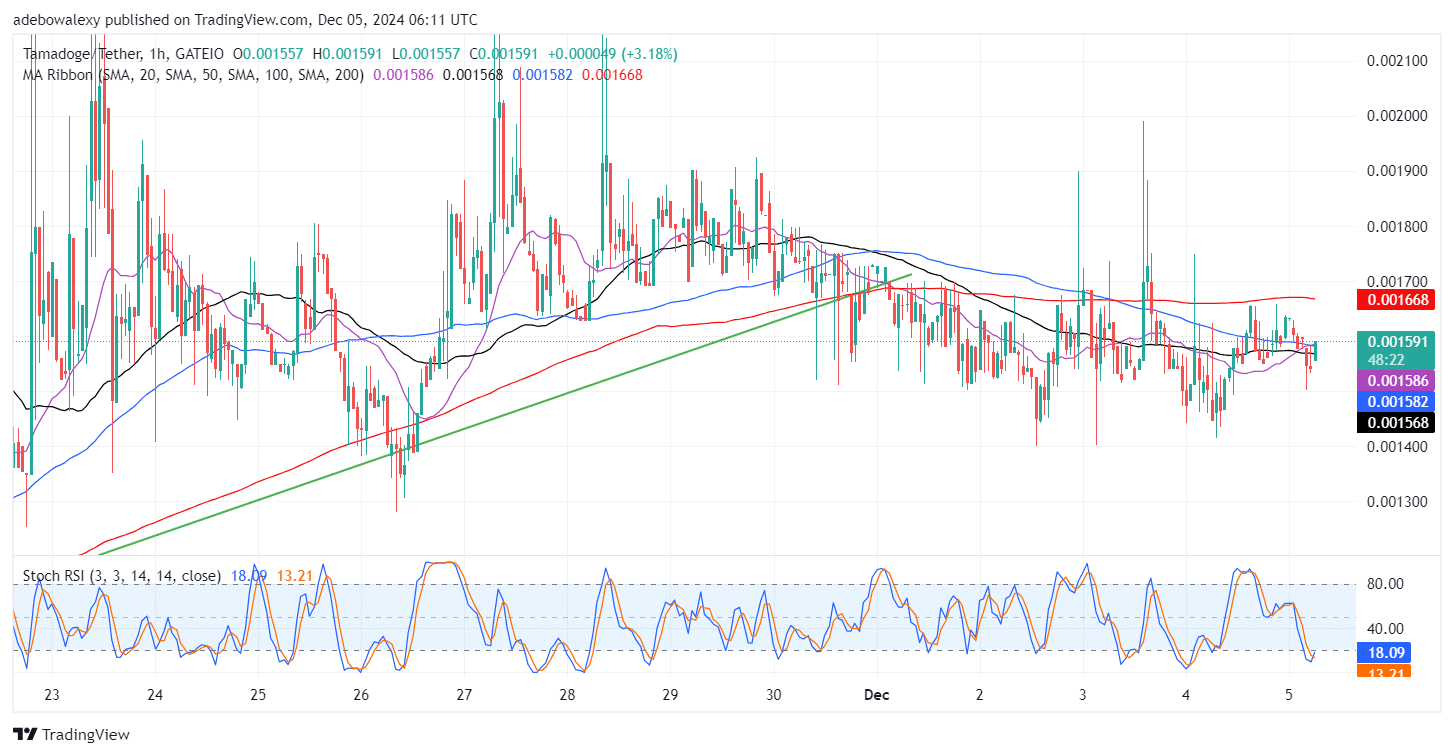Click the SMA 200 value 0.001668 in legend

pyautogui.click(x=612, y=74)
